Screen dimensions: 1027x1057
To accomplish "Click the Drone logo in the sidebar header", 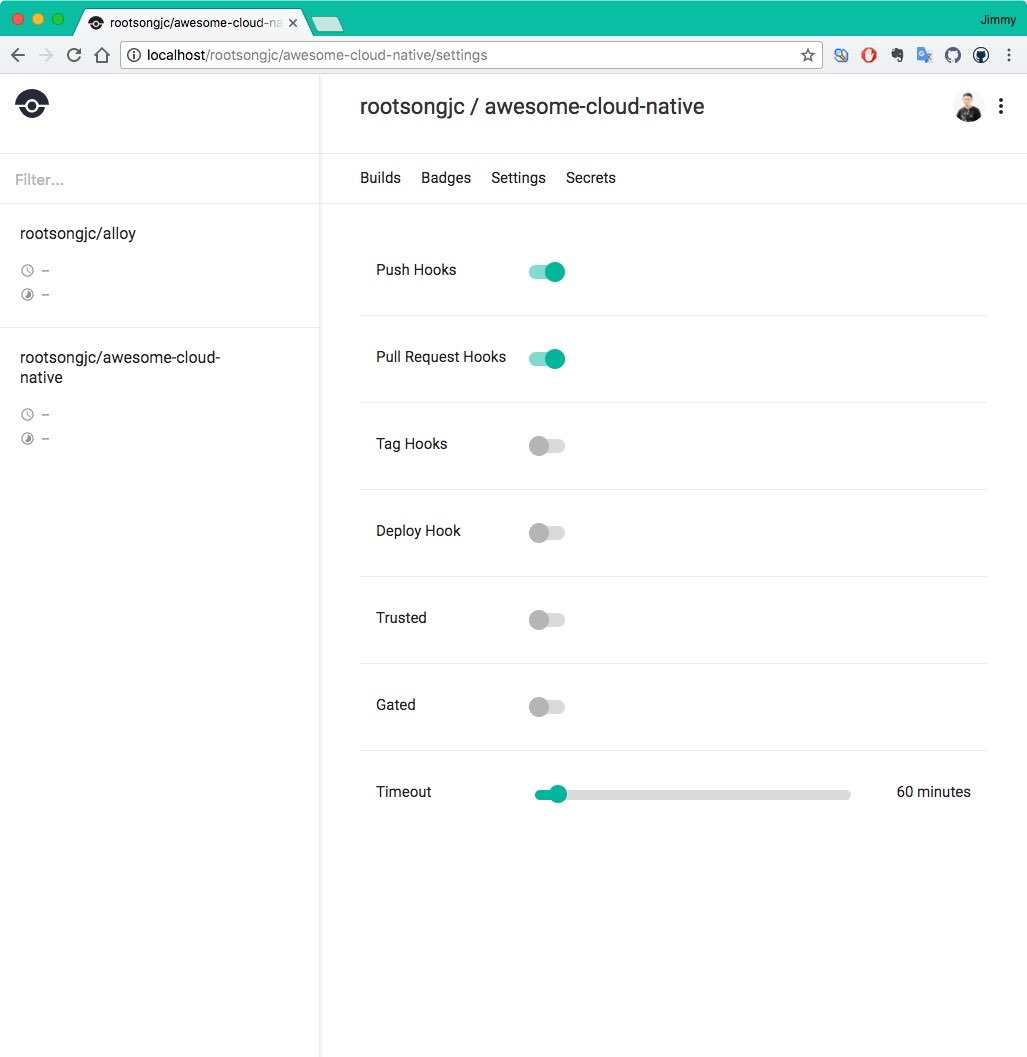I will [x=32, y=104].
